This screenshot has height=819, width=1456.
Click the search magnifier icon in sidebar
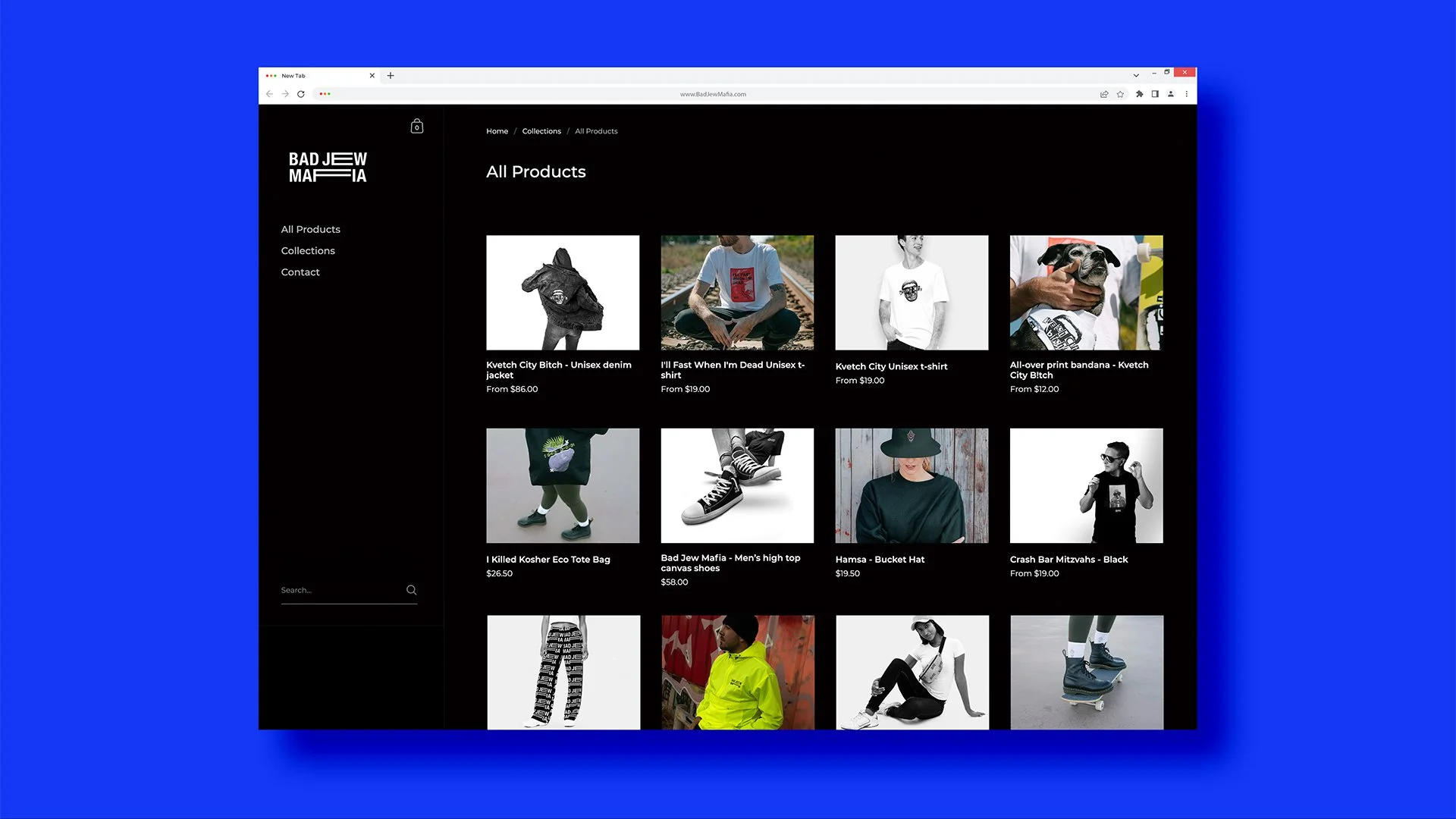point(411,590)
